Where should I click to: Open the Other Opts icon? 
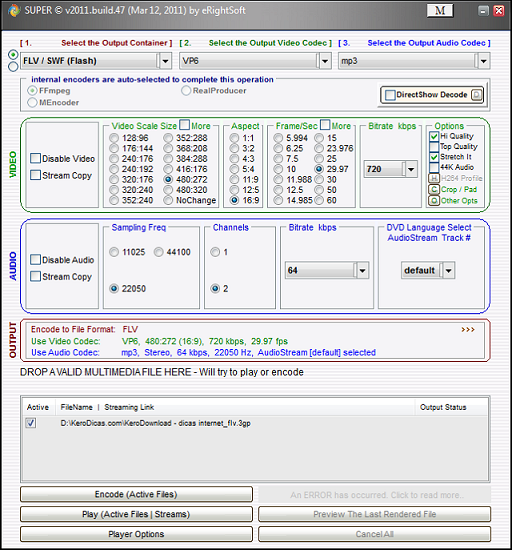434,201
